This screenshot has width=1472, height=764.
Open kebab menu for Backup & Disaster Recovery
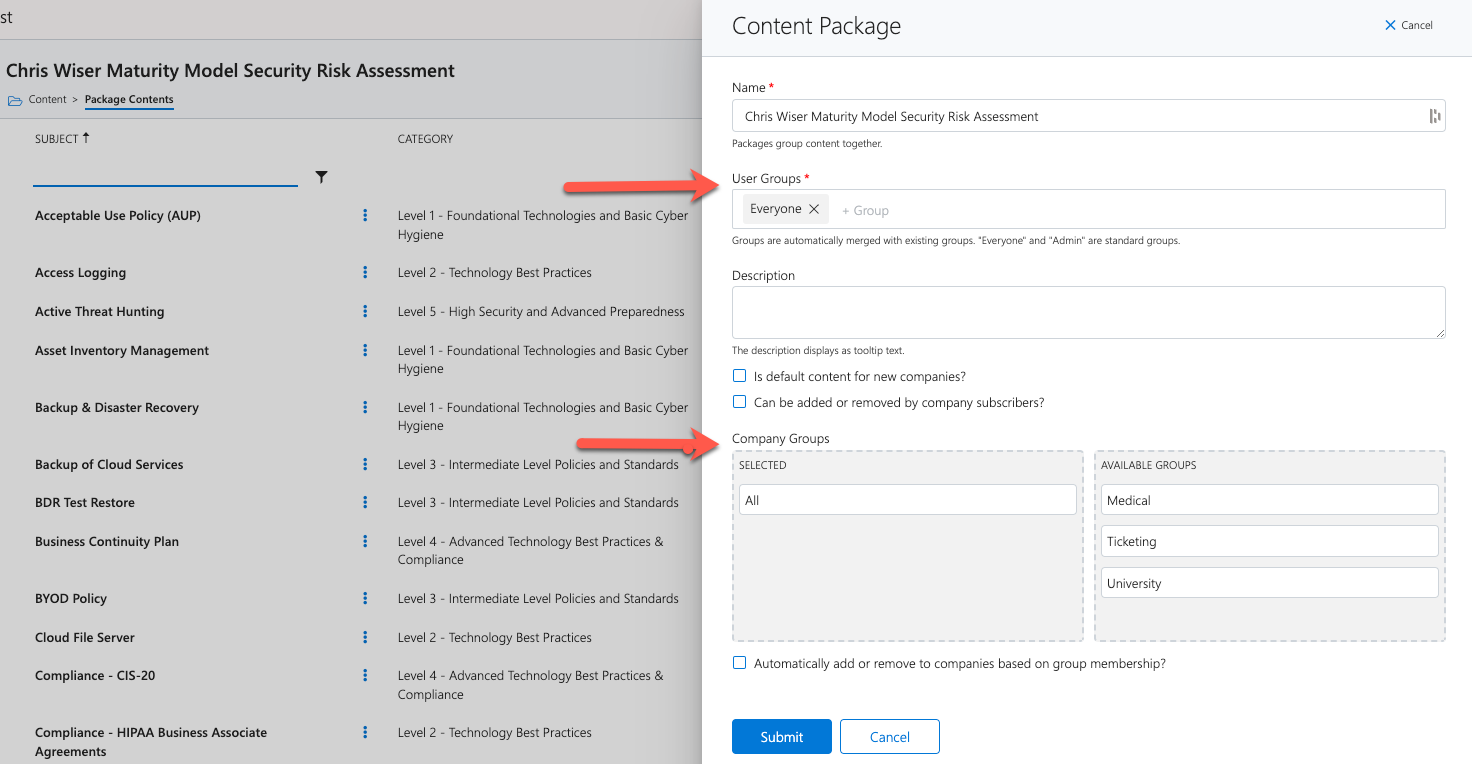pyautogui.click(x=365, y=407)
